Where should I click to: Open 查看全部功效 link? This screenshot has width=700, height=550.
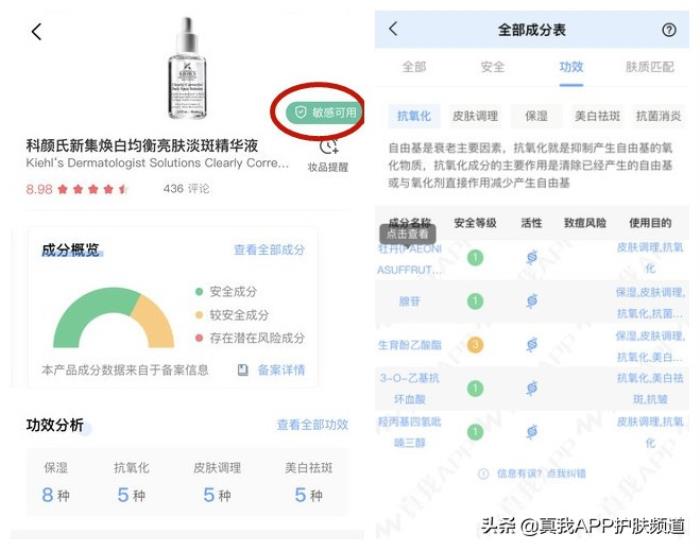click(312, 425)
